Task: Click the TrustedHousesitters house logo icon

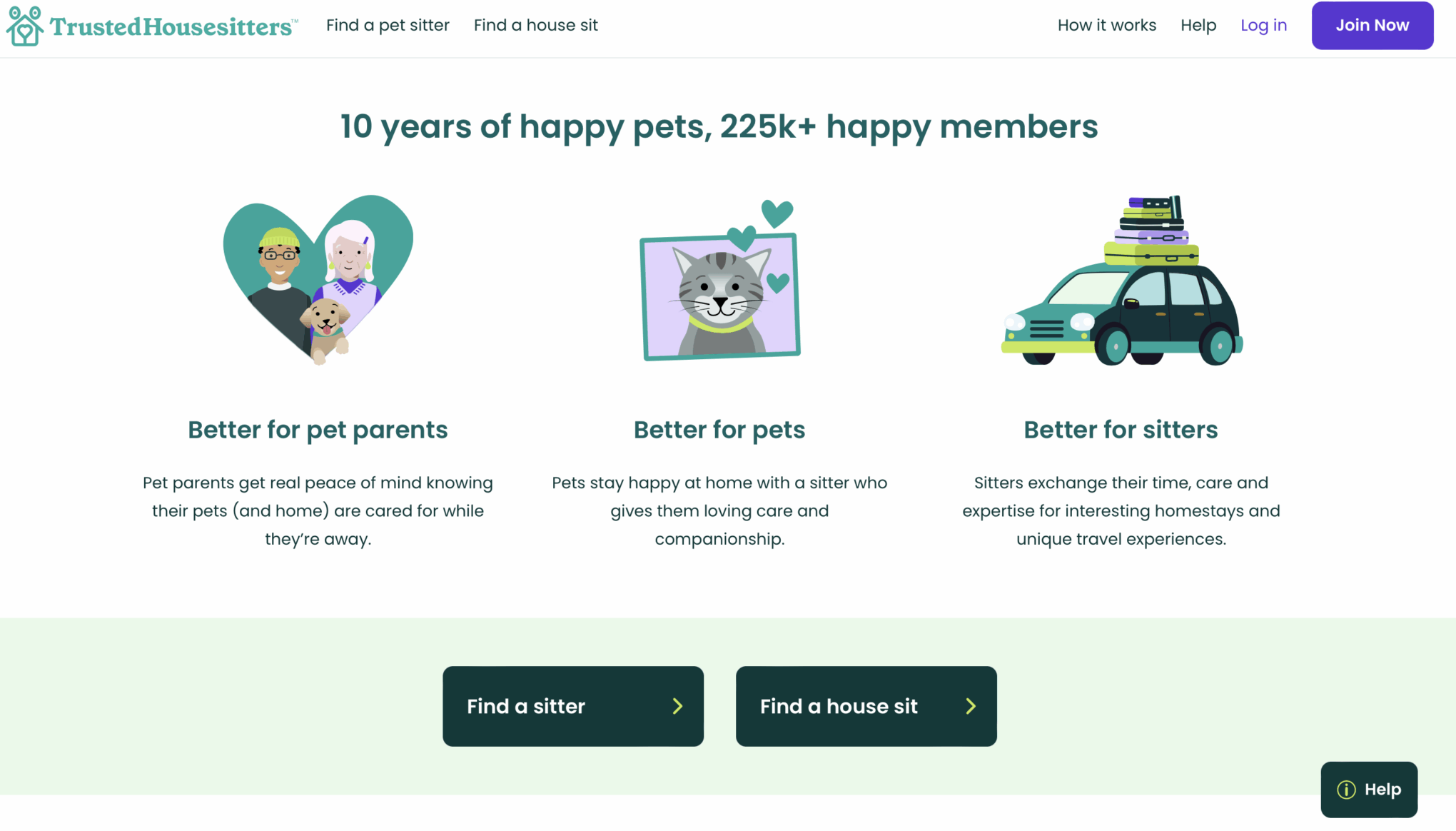Action: click(25, 26)
